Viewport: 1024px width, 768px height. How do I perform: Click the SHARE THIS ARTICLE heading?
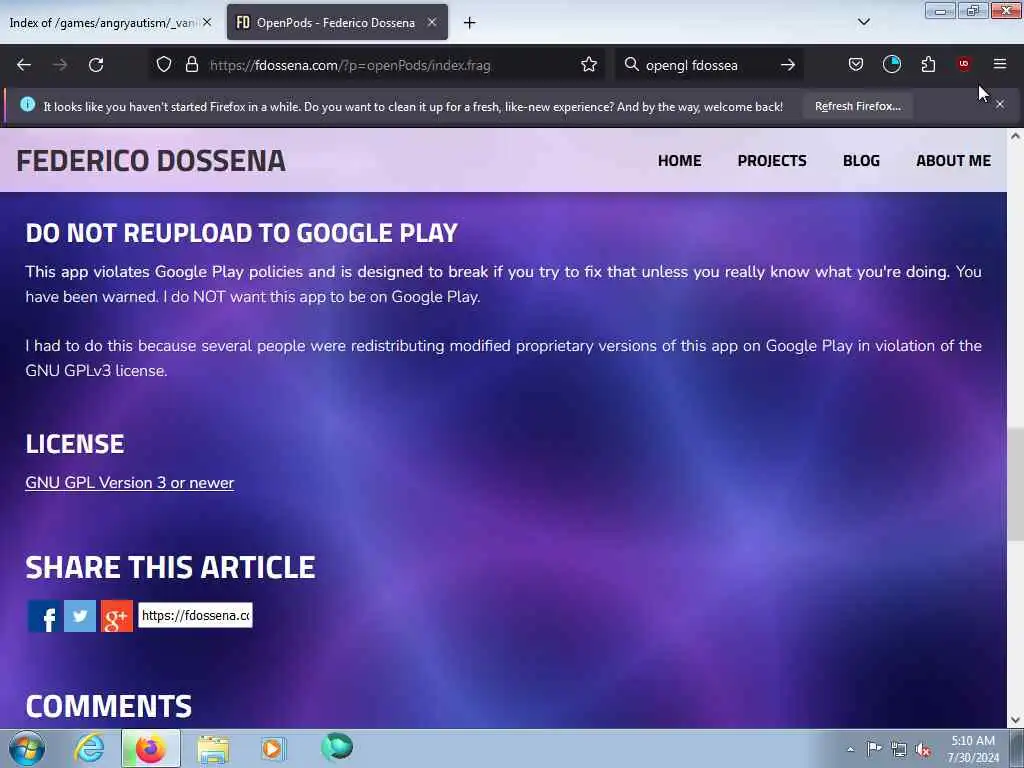(170, 567)
